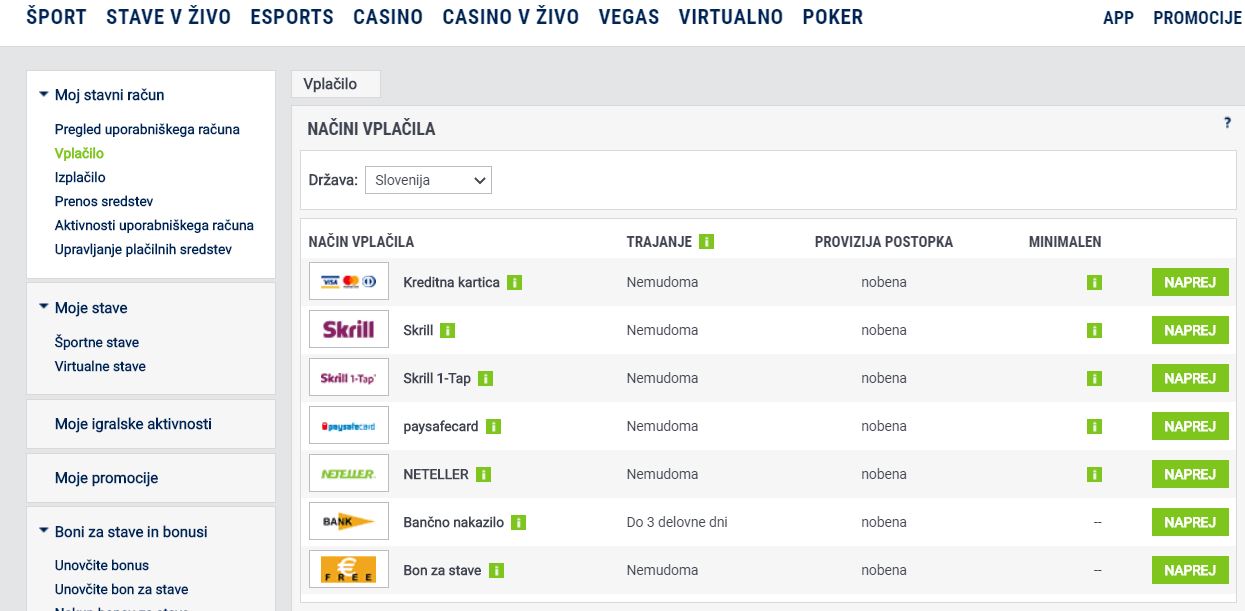
Task: Open the CASINO top menu item
Action: click(x=388, y=17)
